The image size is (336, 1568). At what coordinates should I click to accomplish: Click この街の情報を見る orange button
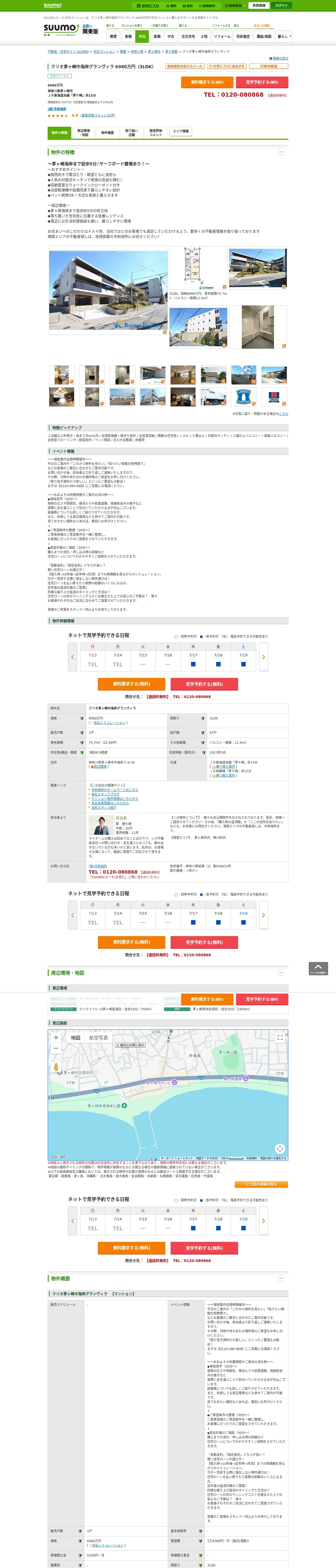point(261,1185)
